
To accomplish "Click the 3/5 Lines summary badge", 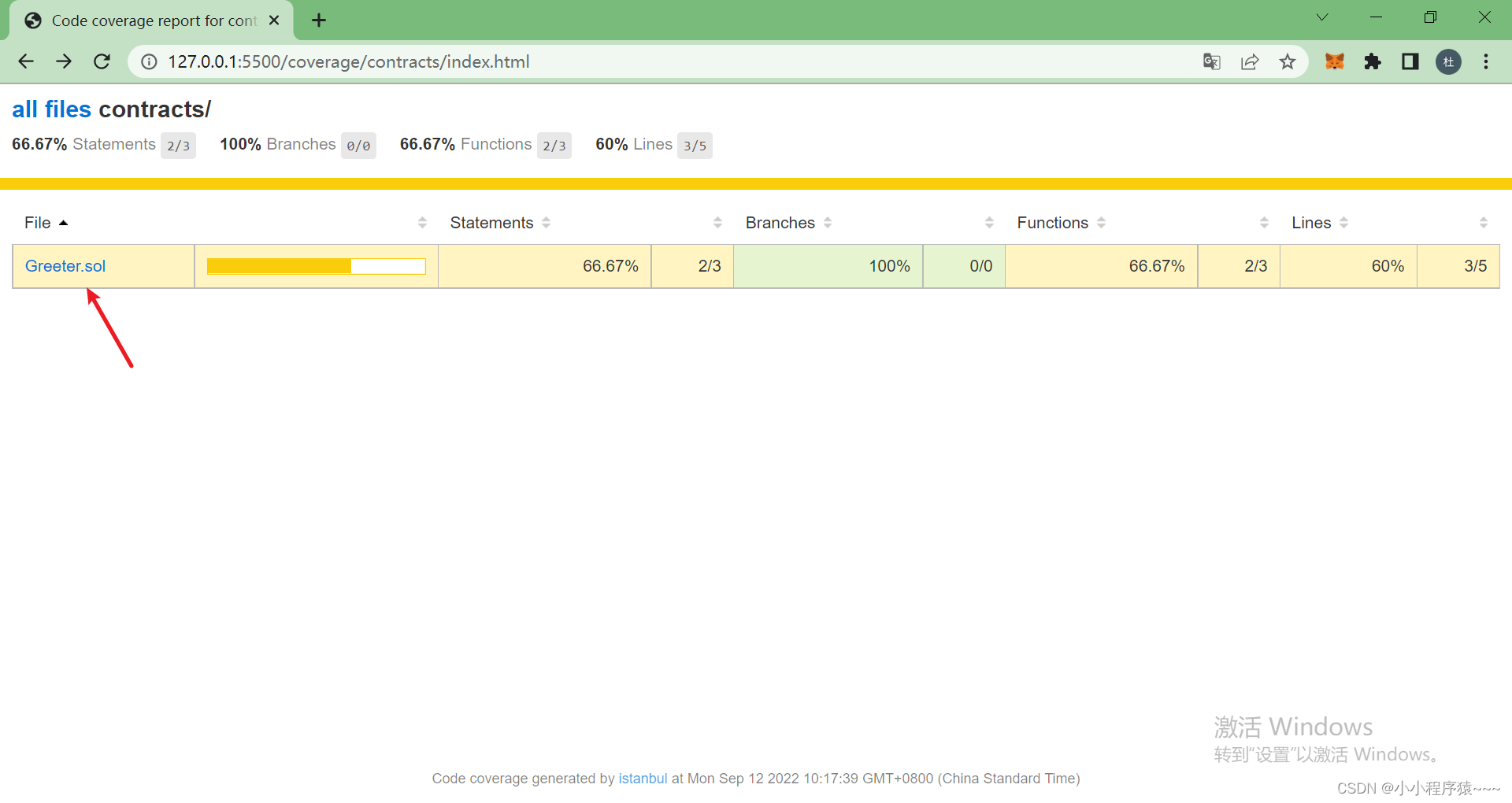I will 695,146.
